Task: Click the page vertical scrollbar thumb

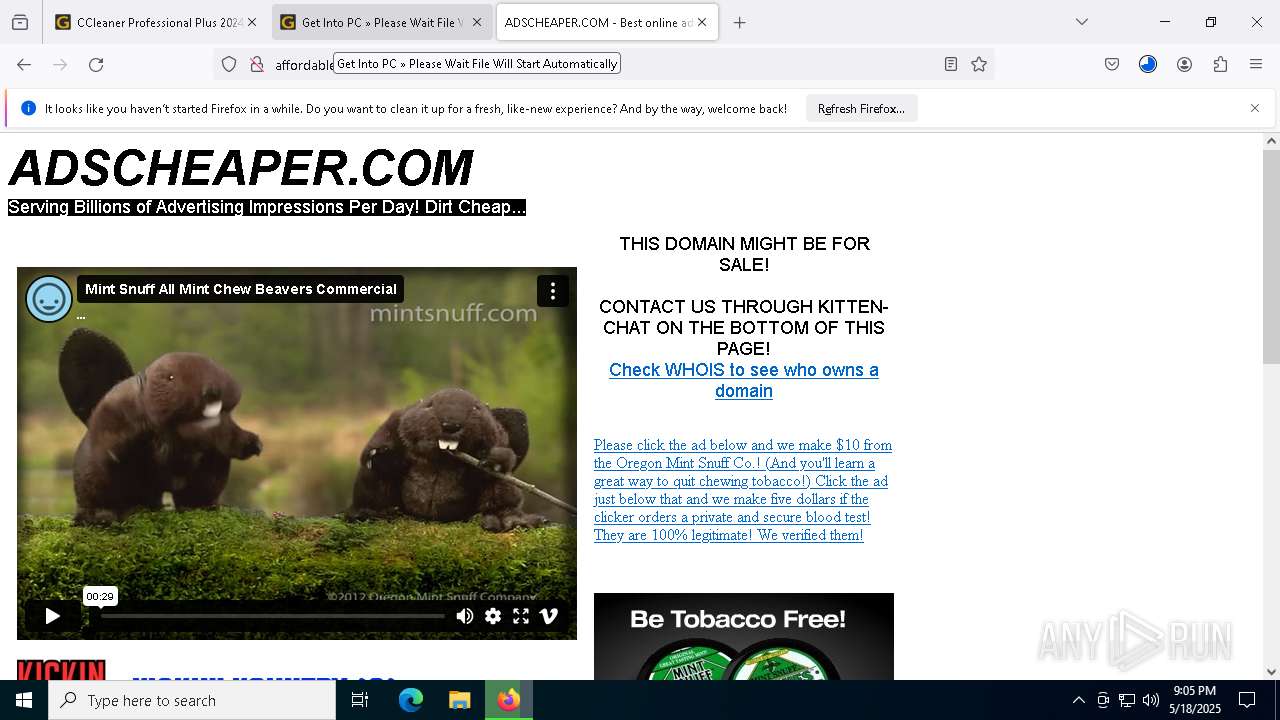Action: tap(1271, 257)
